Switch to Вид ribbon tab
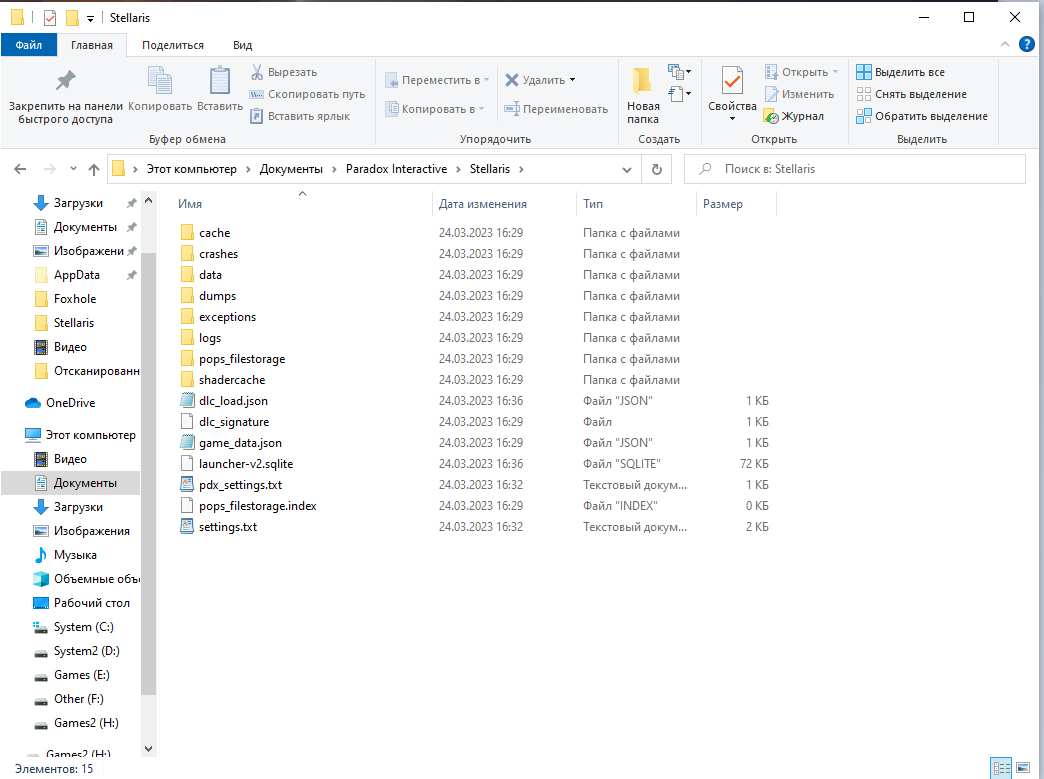Viewport: 1044px width, 779px height. coord(242,45)
